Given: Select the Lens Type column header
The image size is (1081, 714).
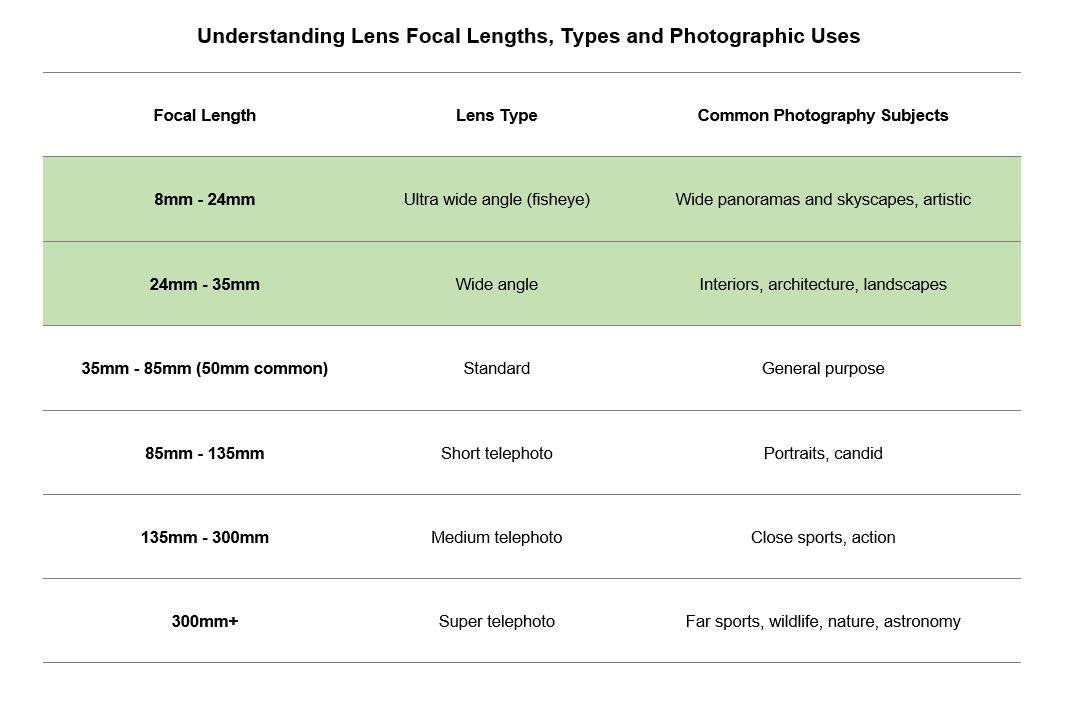Looking at the screenshot, I should click(x=496, y=115).
